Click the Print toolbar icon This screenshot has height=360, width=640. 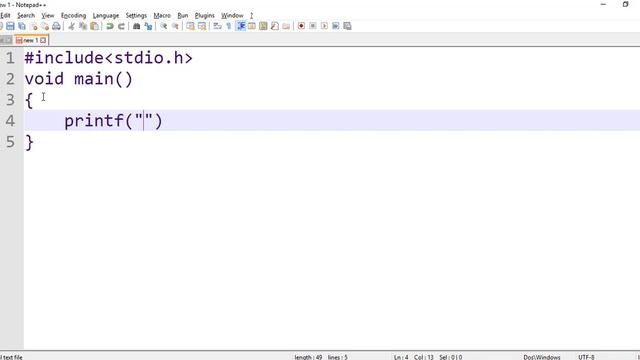click(56, 26)
